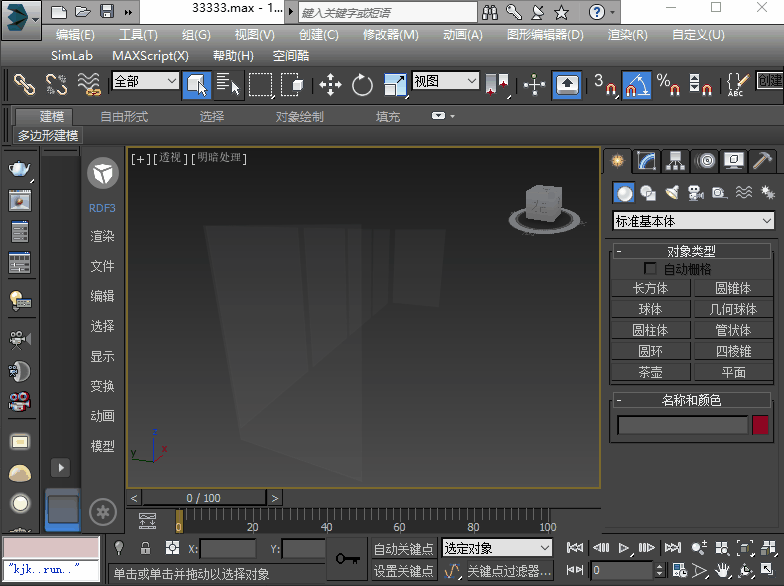The height and width of the screenshot is (586, 784).
Task: Open the Modify command panel tab
Action: click(x=648, y=160)
